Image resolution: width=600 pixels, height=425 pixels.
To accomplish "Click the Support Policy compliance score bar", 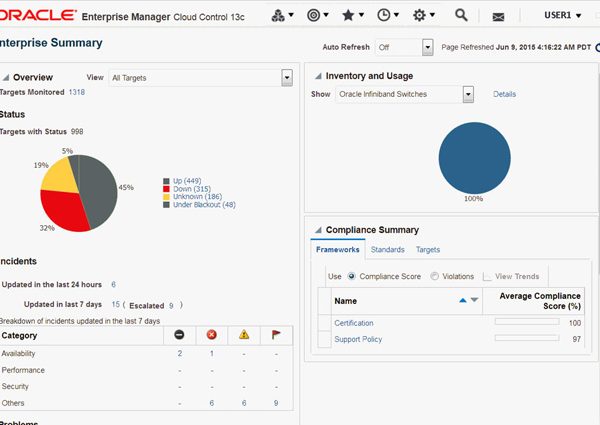I will [x=527, y=338].
